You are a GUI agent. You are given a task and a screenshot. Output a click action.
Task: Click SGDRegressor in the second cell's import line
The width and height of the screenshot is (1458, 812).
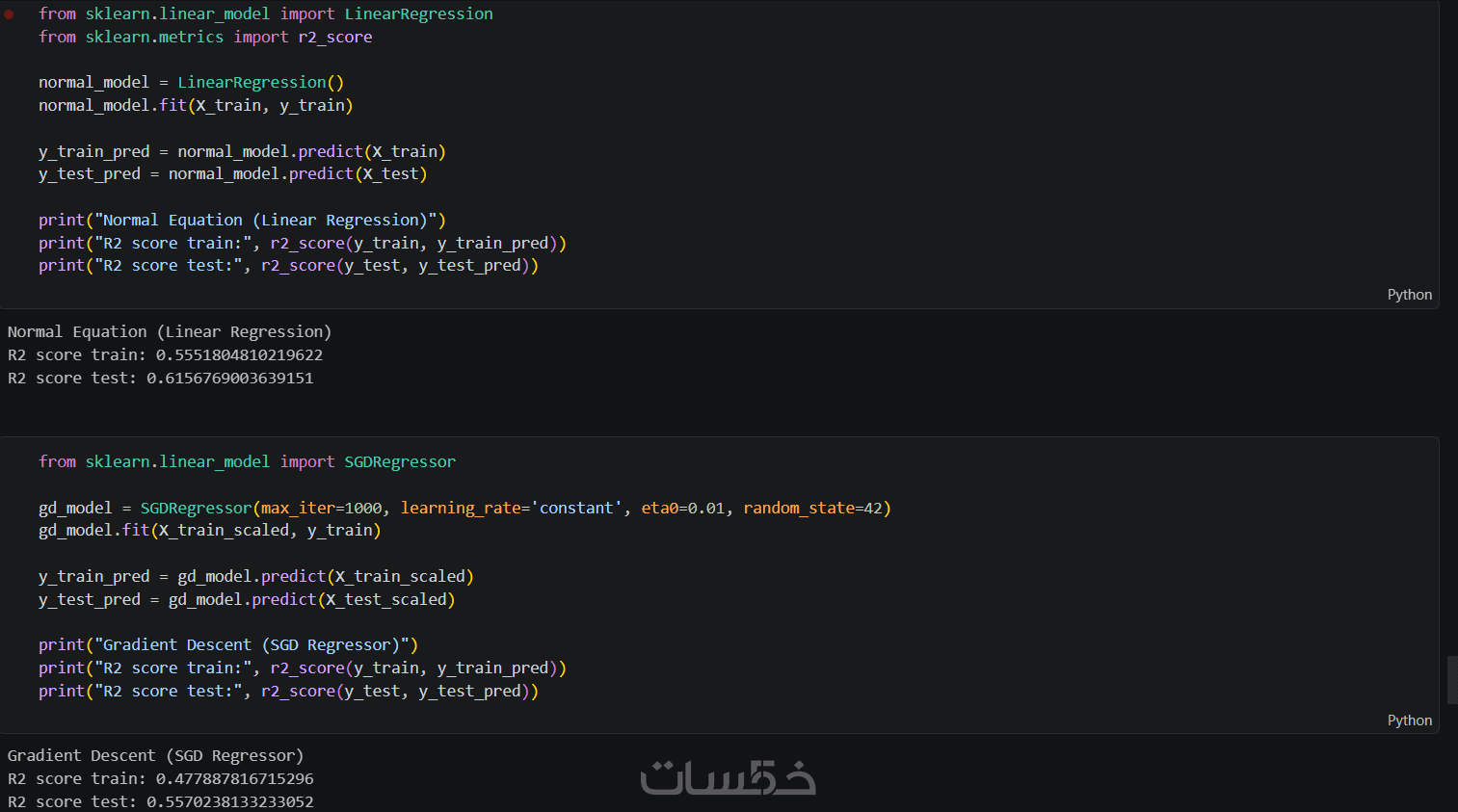[x=400, y=462]
